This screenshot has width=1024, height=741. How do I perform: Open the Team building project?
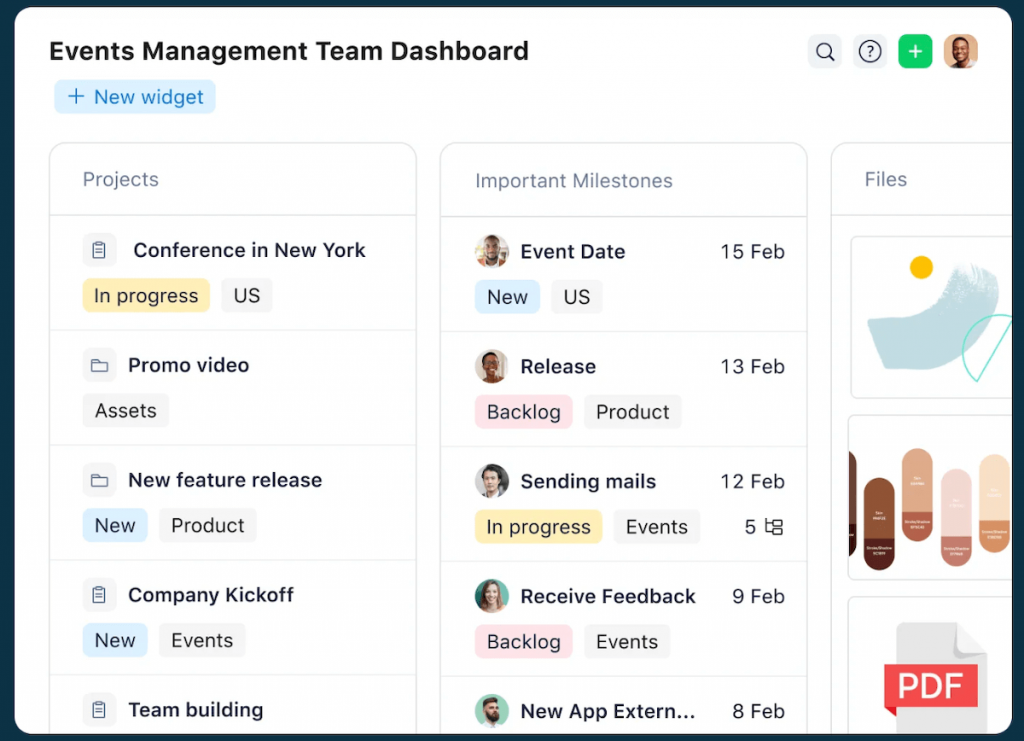pos(195,710)
